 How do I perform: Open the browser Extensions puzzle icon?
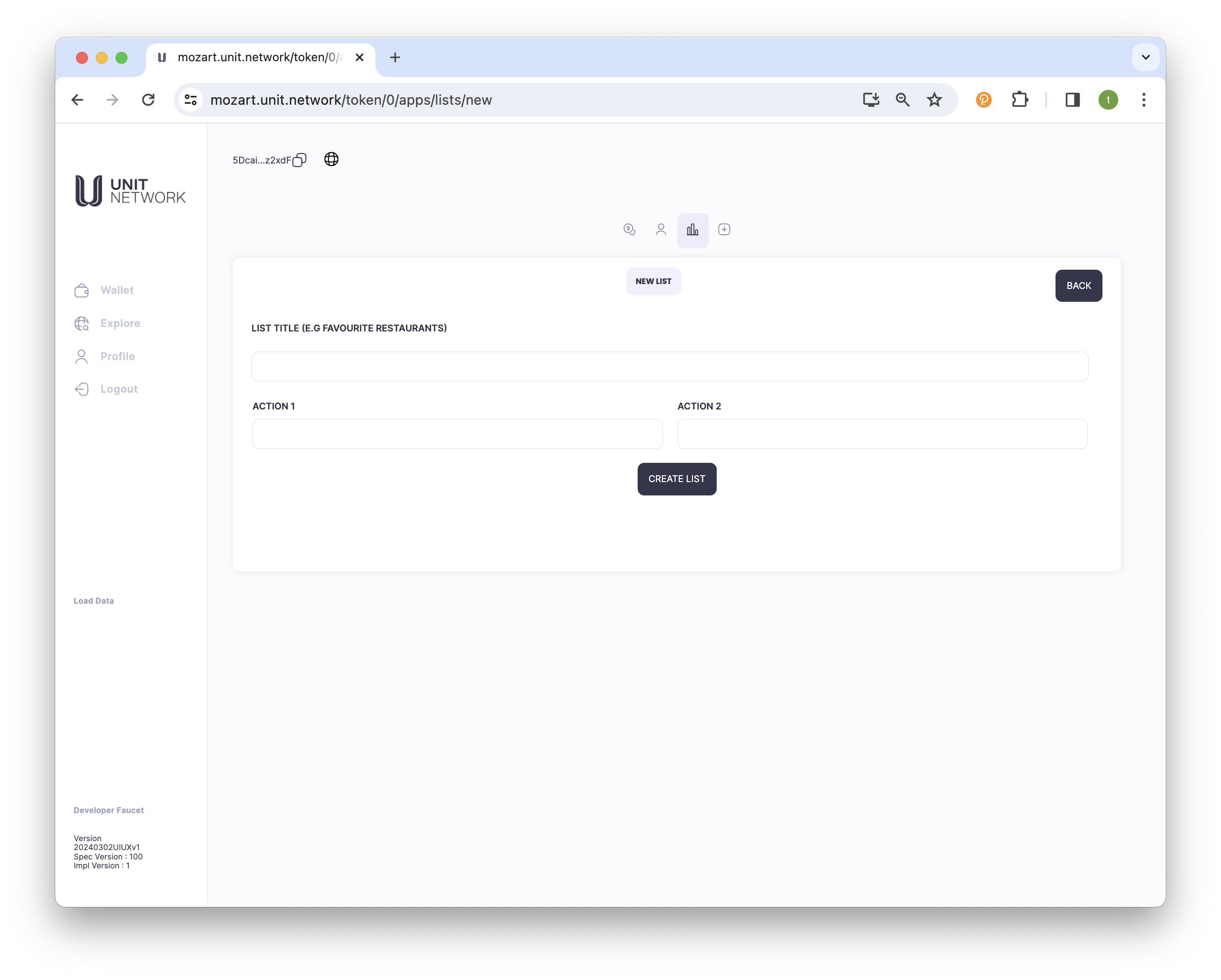tap(1019, 100)
